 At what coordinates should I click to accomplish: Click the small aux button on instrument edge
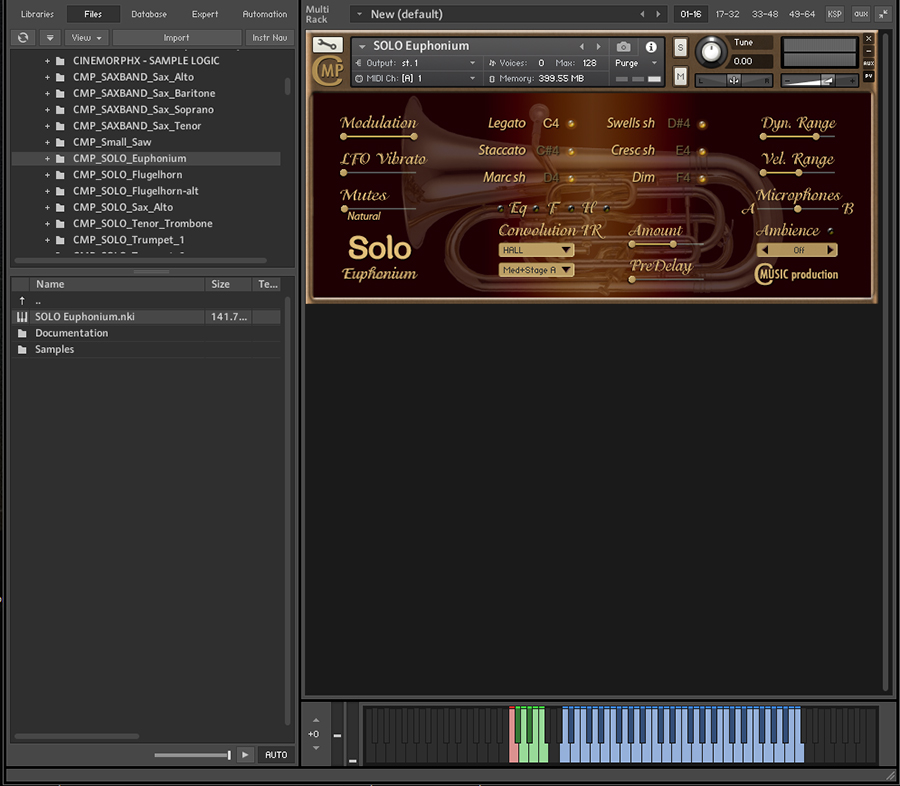[x=868, y=63]
